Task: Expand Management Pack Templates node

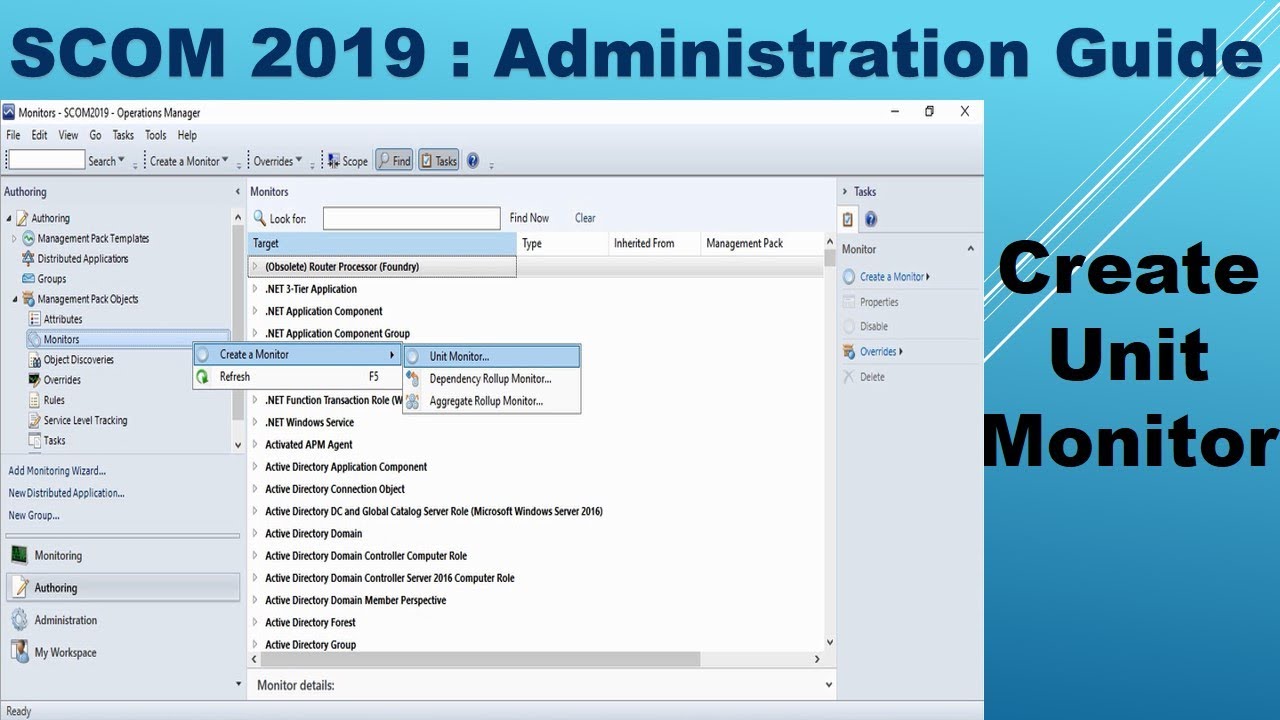Action: pyautogui.click(x=15, y=239)
